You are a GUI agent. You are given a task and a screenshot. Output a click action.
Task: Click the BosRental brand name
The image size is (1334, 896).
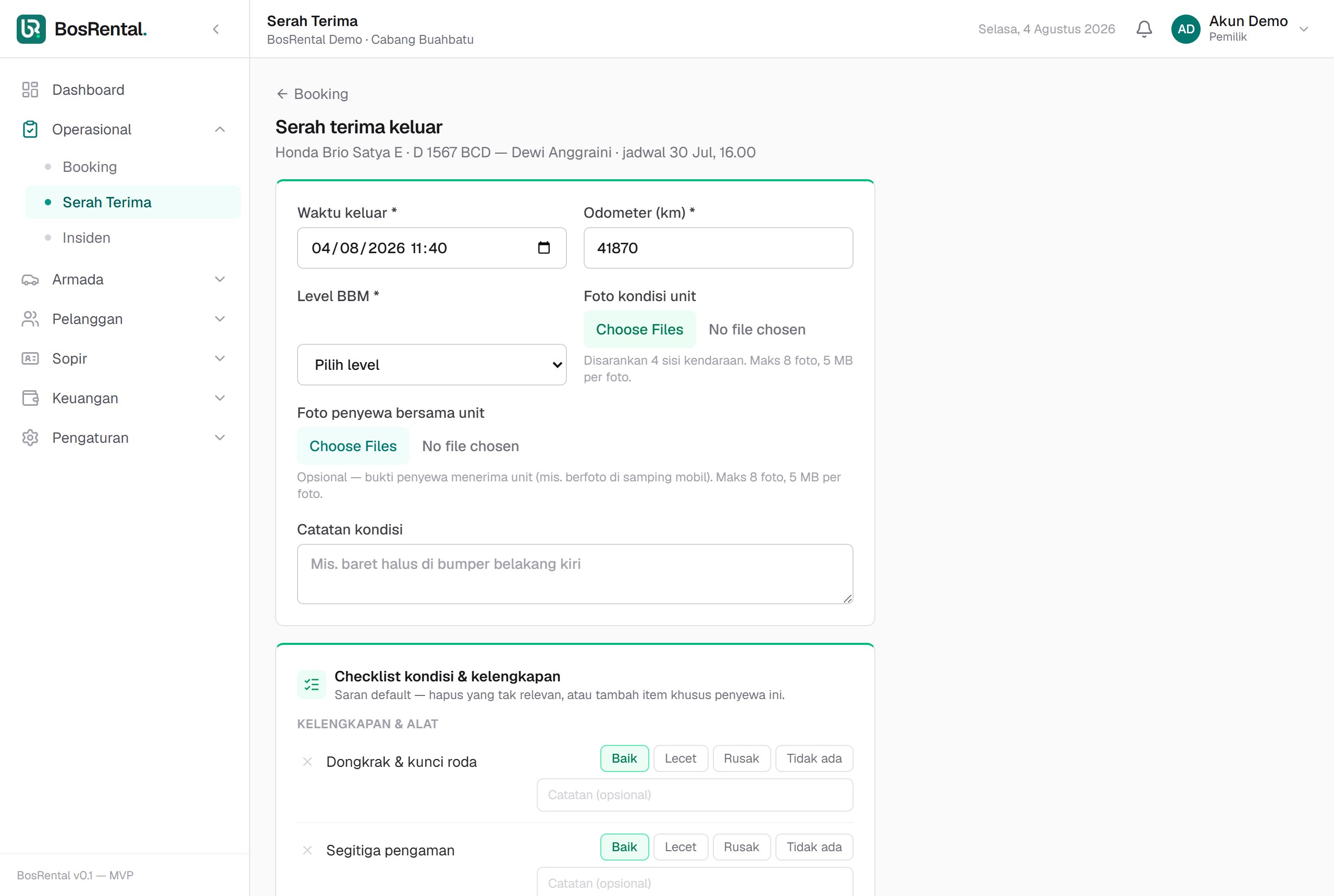[x=101, y=29]
